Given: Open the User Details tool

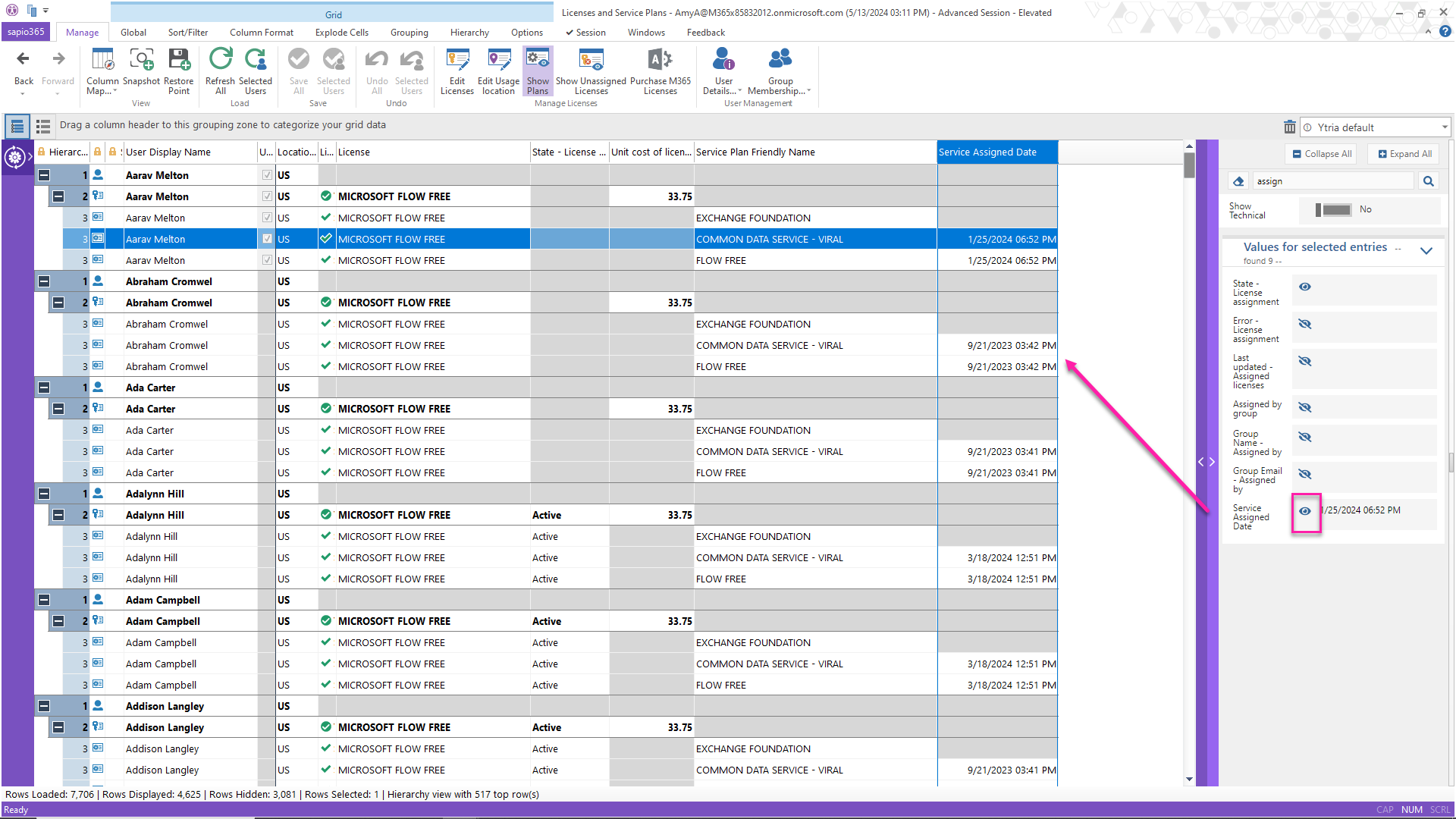Looking at the screenshot, I should [723, 71].
